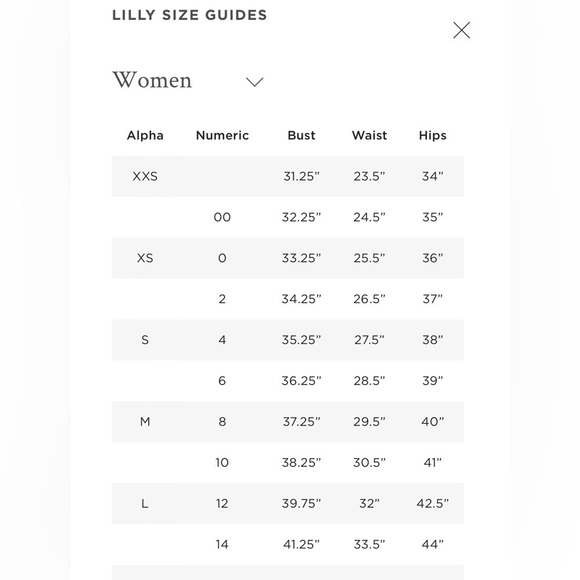Click the Hips column header

pos(432,135)
